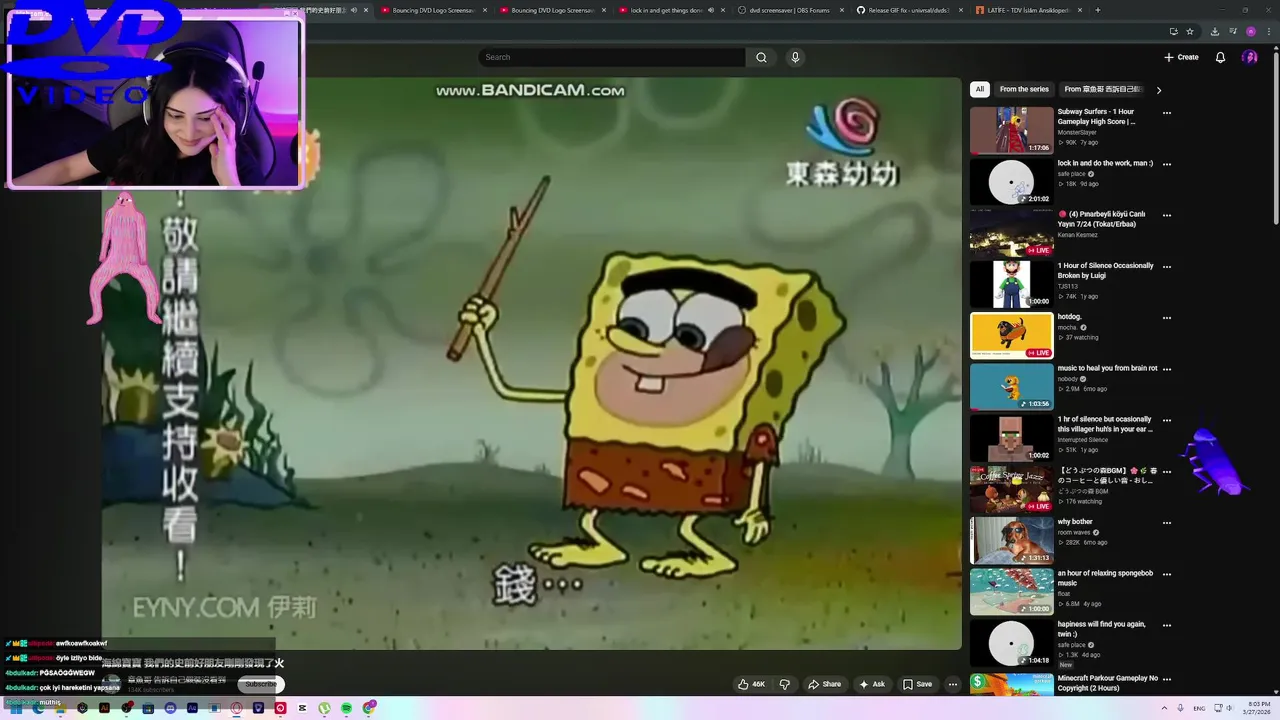
Task: Open options for Pınarbeyli köyü Canlı Yayın
Action: tap(1166, 215)
